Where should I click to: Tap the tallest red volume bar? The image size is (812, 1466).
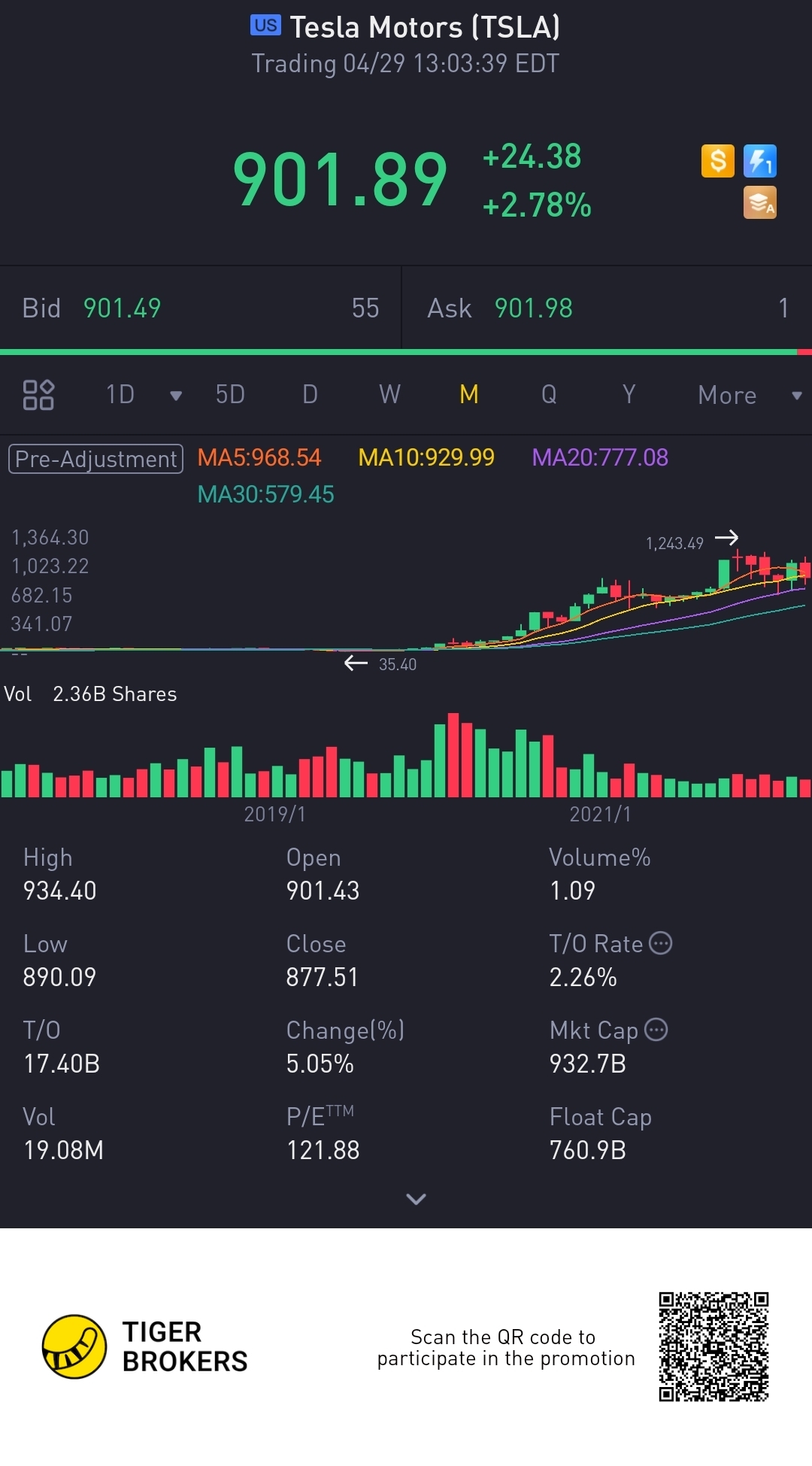click(453, 754)
